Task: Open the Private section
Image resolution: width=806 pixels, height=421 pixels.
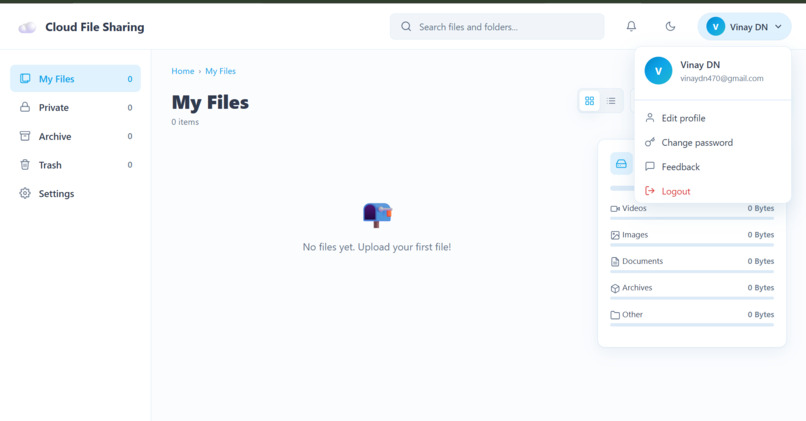Action: pos(76,107)
